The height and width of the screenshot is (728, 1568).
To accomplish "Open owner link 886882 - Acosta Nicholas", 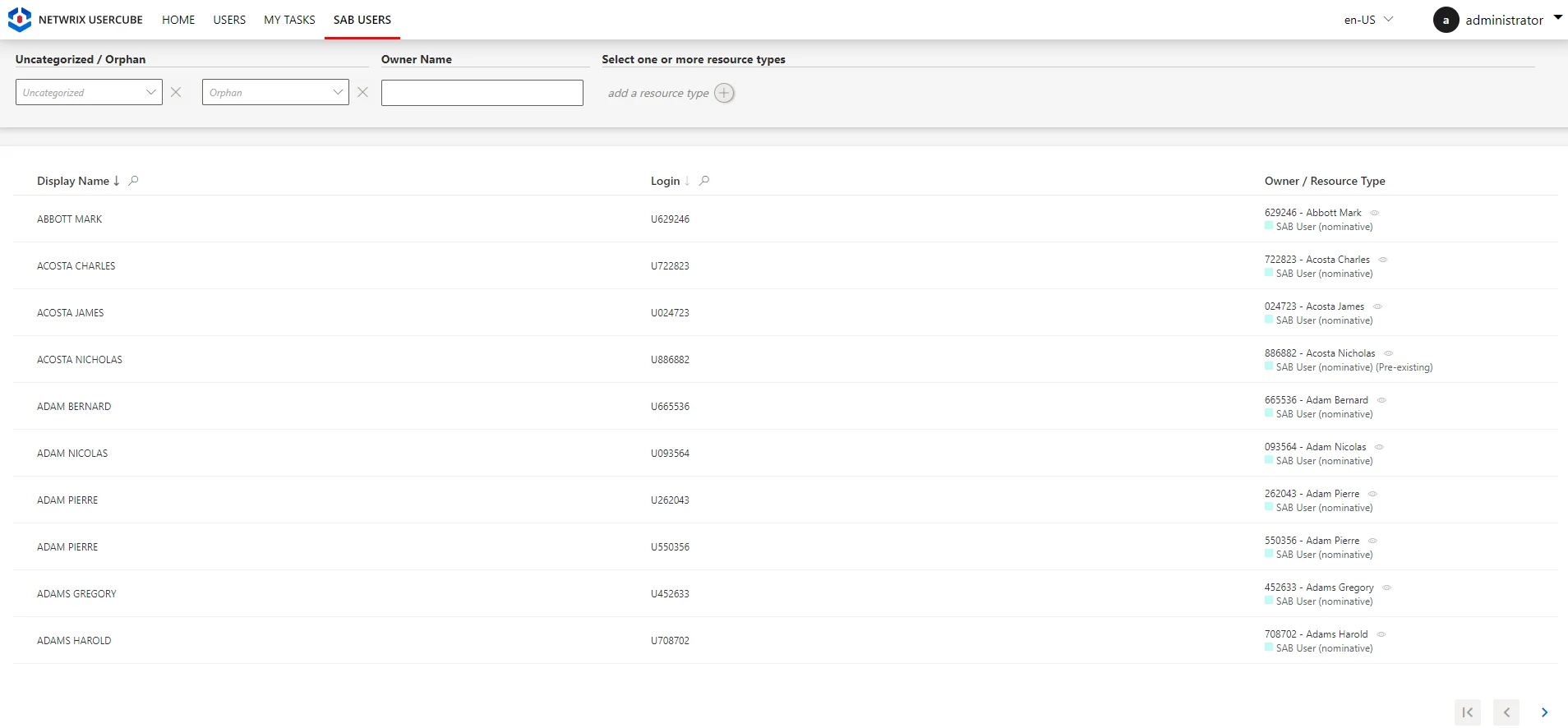I will point(1320,353).
